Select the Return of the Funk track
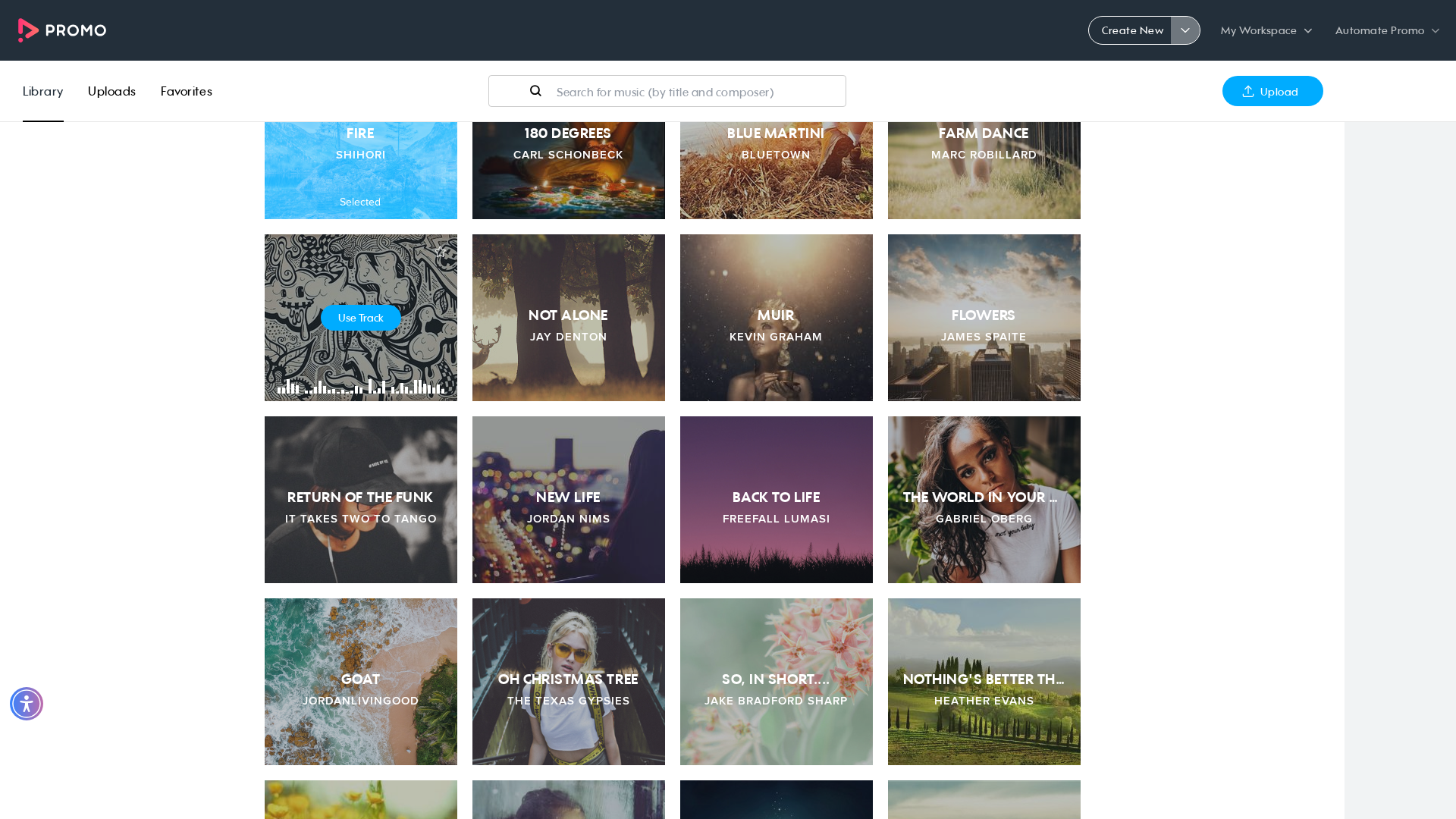 point(361,500)
